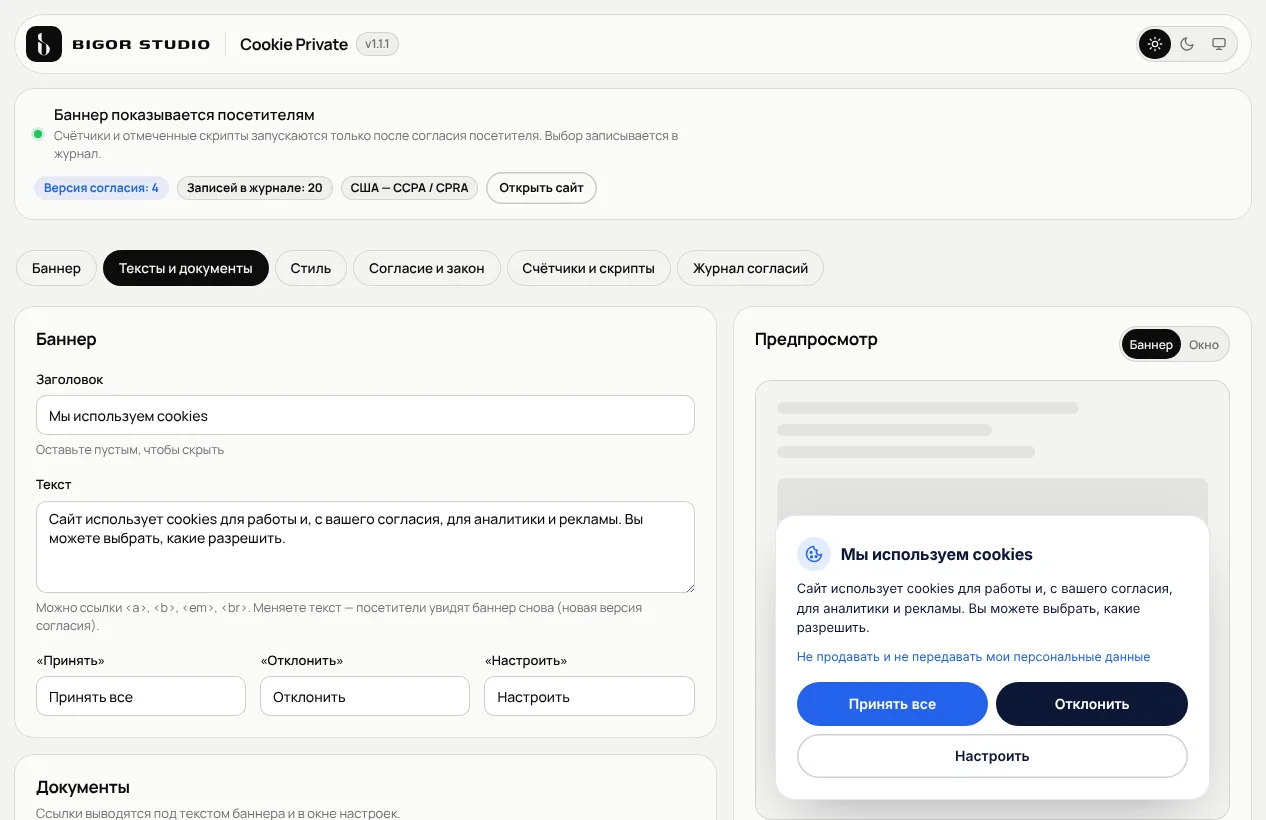Click the v1.1.1 version badge
Screen dimensions: 1266x820
377,44
